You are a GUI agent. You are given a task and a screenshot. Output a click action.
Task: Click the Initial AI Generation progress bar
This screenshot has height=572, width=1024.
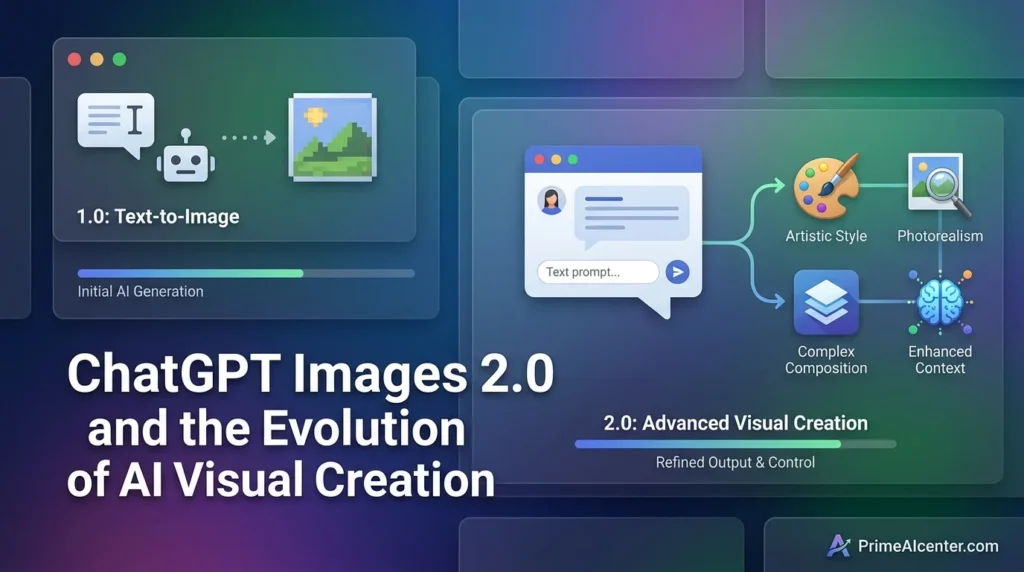pos(246,274)
